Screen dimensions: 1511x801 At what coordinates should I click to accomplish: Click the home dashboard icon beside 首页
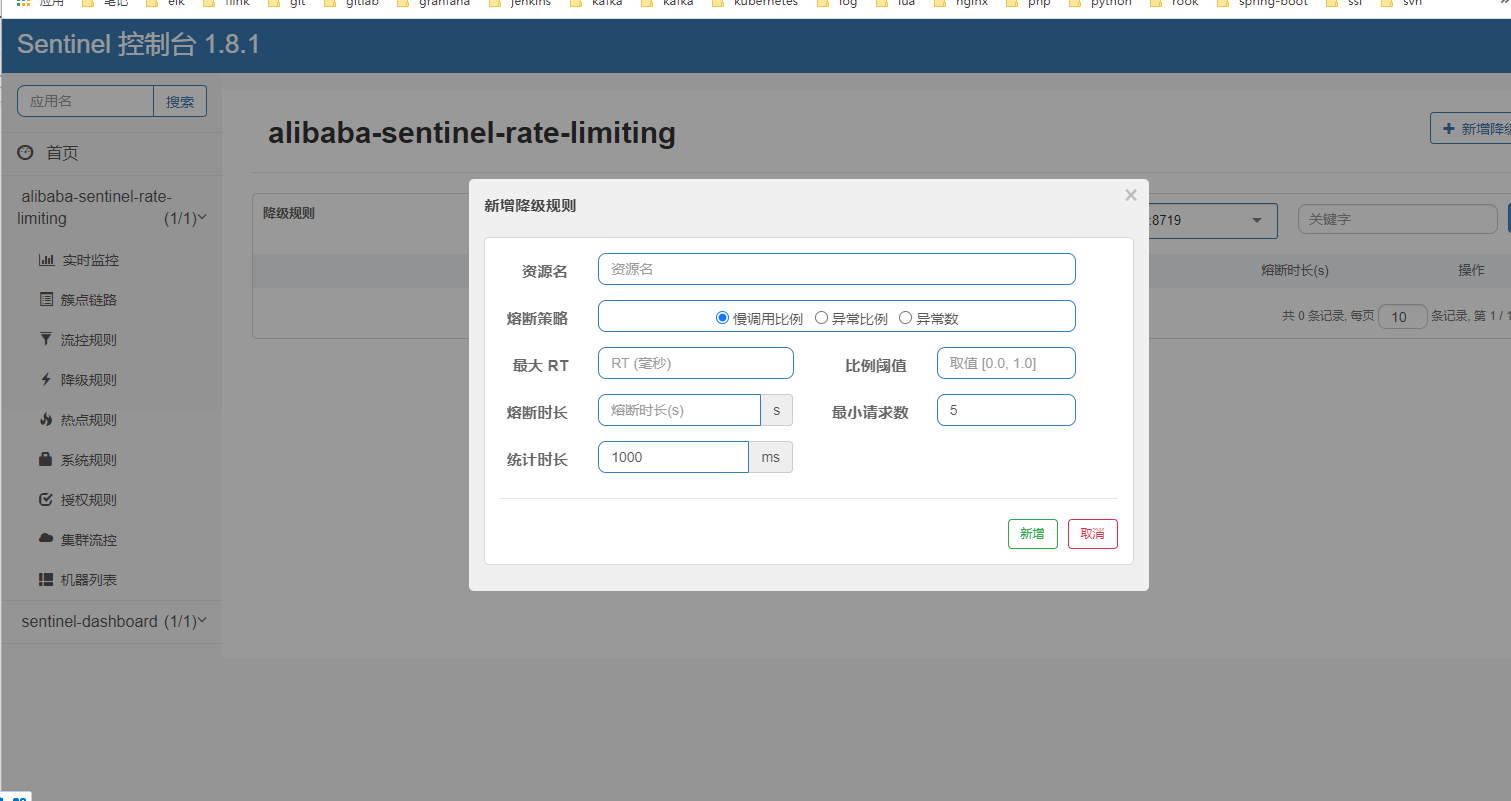click(x=25, y=153)
